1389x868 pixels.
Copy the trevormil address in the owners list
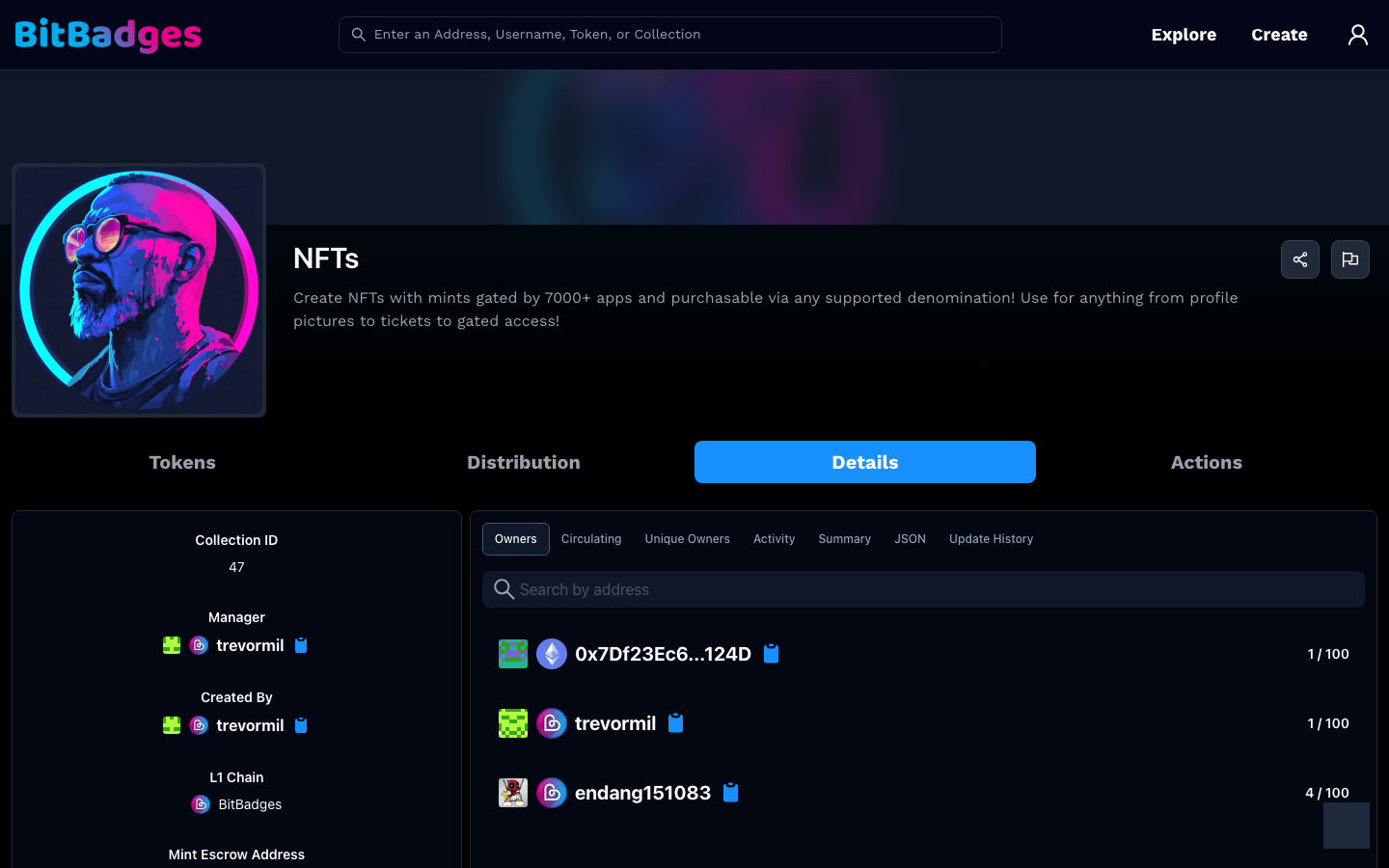tap(676, 723)
